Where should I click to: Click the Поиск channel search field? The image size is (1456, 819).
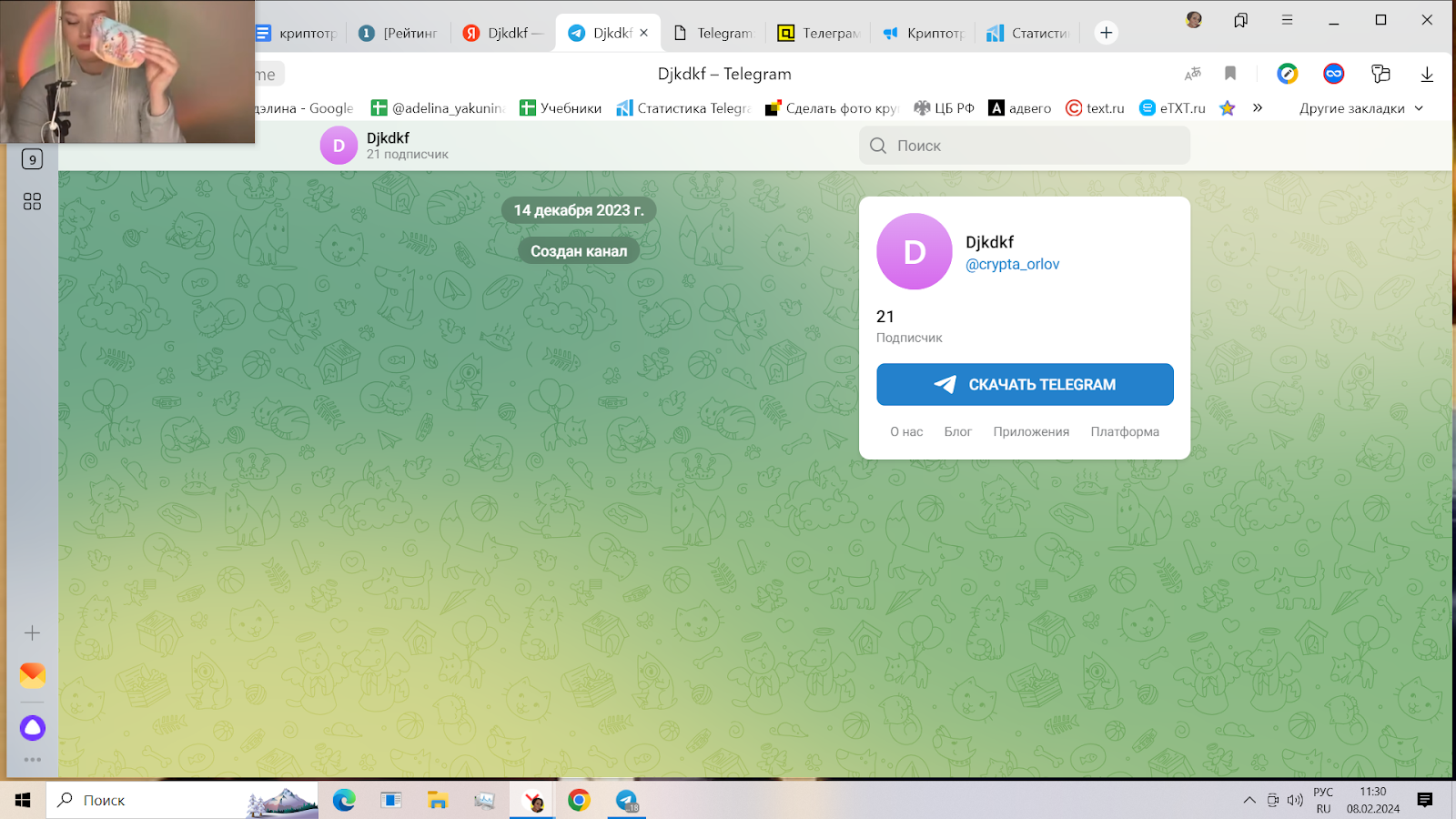(x=1025, y=146)
